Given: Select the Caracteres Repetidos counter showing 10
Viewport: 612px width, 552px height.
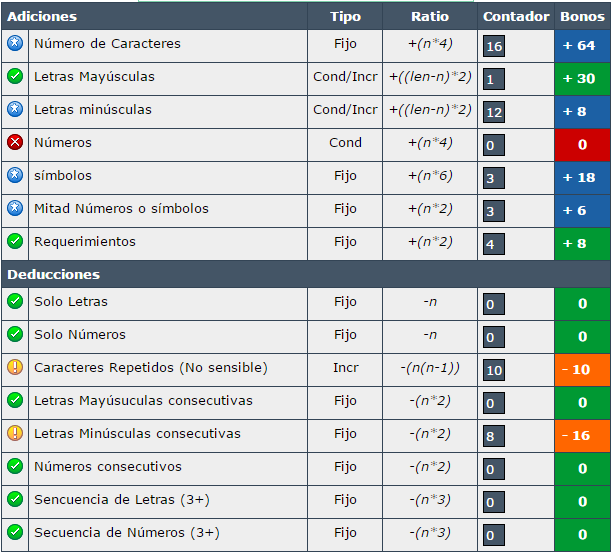Looking at the screenshot, I should [x=494, y=370].
